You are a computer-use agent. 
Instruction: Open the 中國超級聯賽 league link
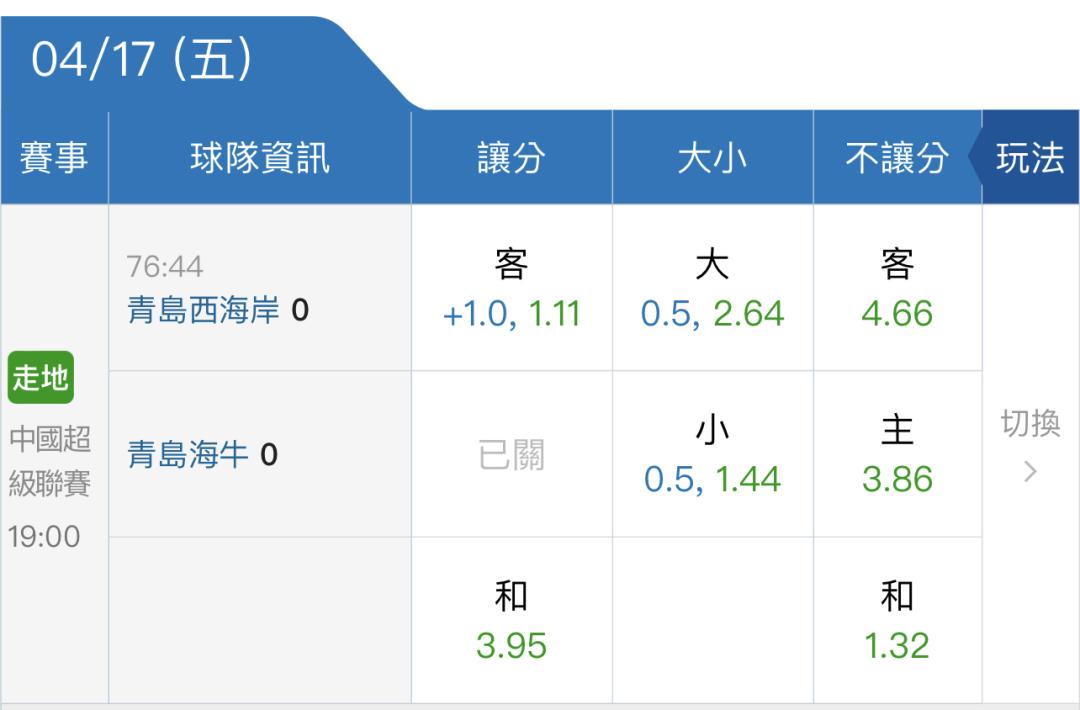pyautogui.click(x=50, y=461)
